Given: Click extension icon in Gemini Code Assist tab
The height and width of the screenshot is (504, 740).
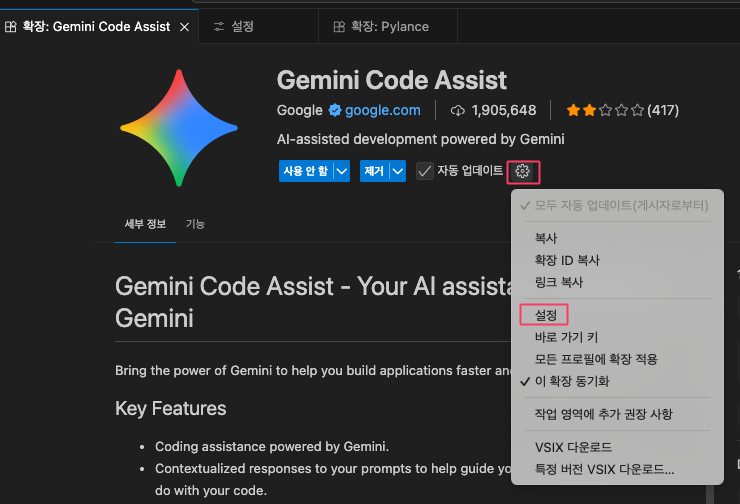Looking at the screenshot, I should tap(10, 27).
